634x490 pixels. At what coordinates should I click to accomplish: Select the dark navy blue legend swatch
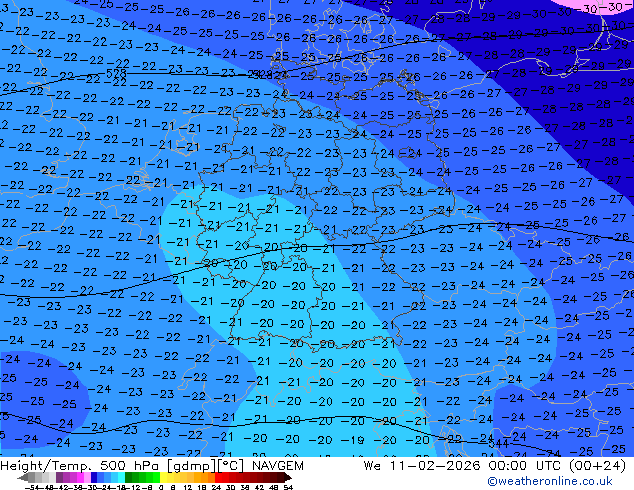pos(94,477)
